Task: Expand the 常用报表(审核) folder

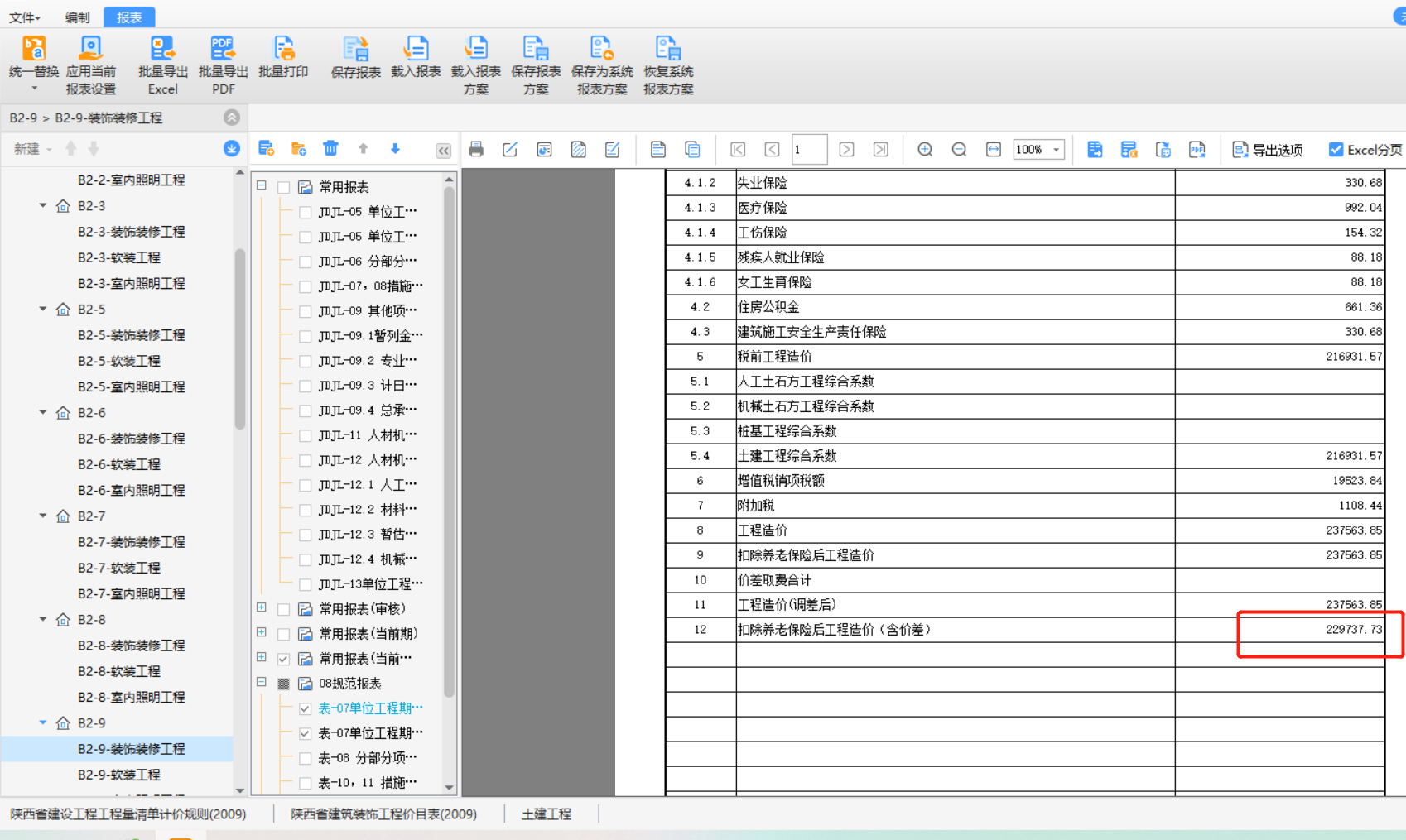Action: 262,608
